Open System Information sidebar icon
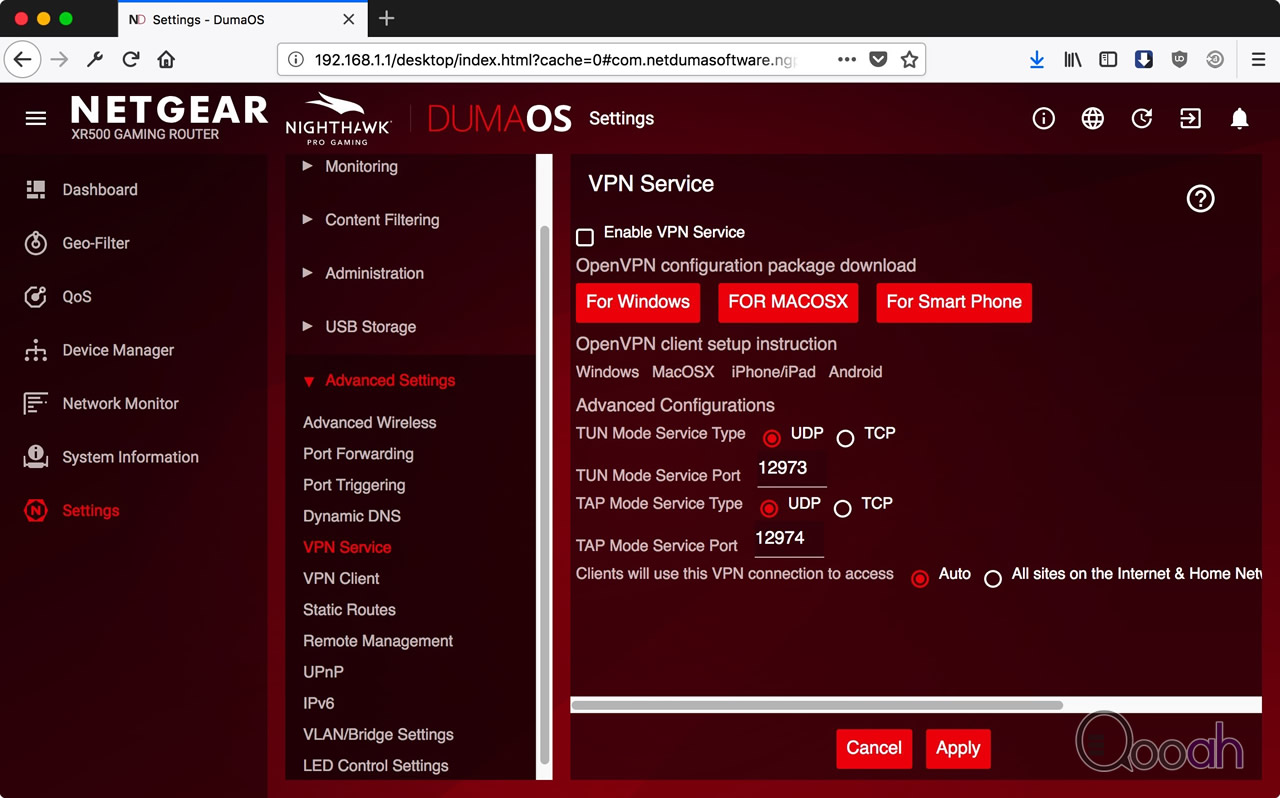 click(x=36, y=457)
